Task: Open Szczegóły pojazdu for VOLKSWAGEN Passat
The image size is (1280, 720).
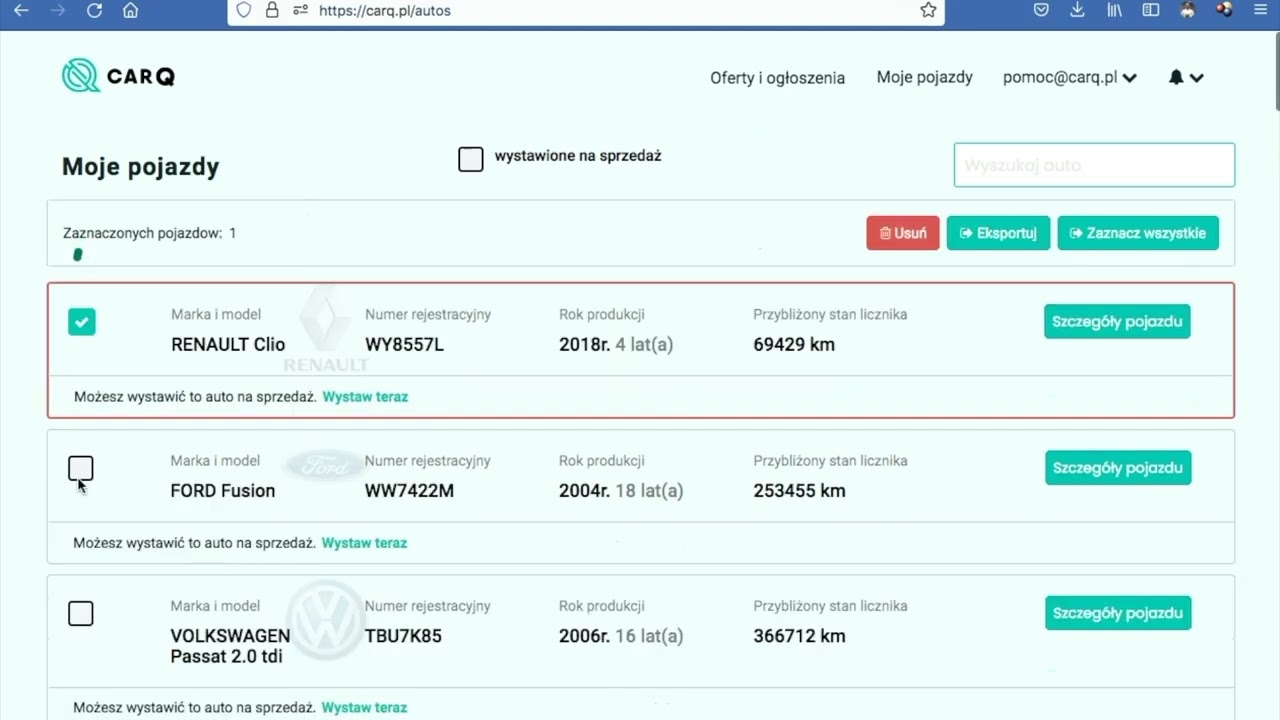Action: (1118, 613)
